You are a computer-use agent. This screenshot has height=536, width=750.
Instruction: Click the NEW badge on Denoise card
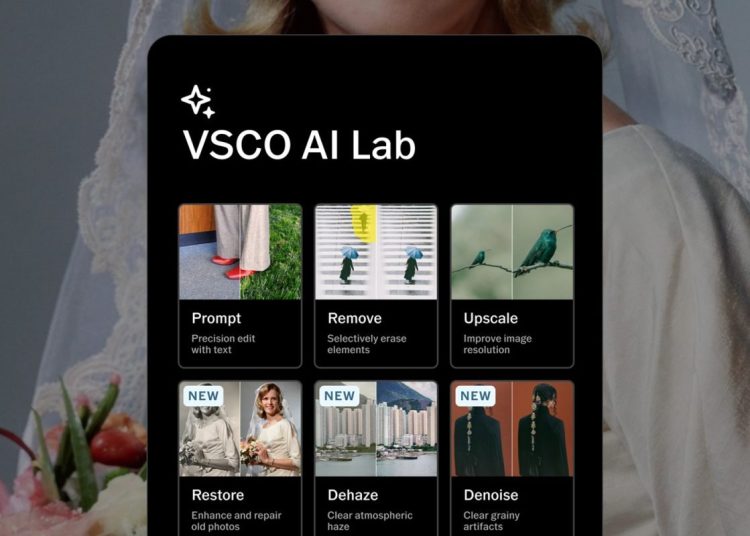pyautogui.click(x=475, y=396)
